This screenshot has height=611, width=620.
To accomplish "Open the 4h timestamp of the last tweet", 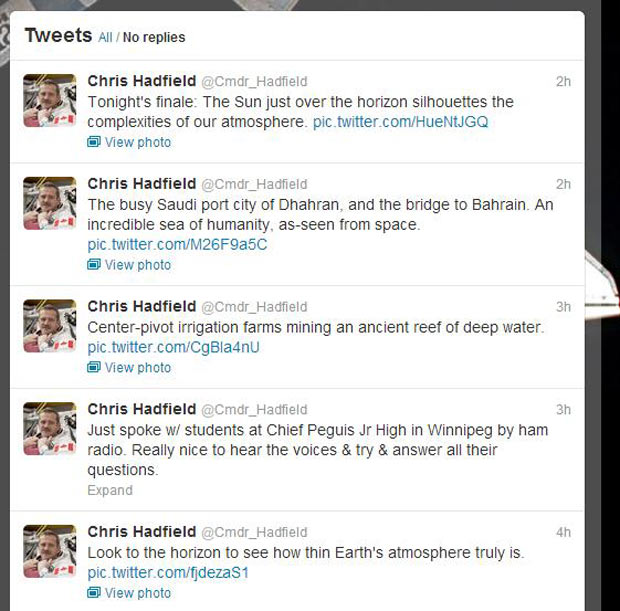I will tap(563, 532).
